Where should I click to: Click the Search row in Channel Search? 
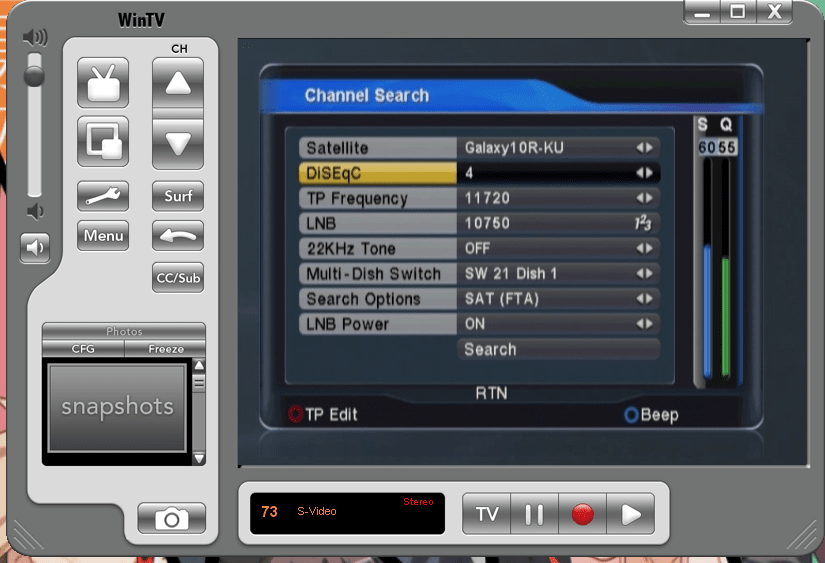pos(558,349)
